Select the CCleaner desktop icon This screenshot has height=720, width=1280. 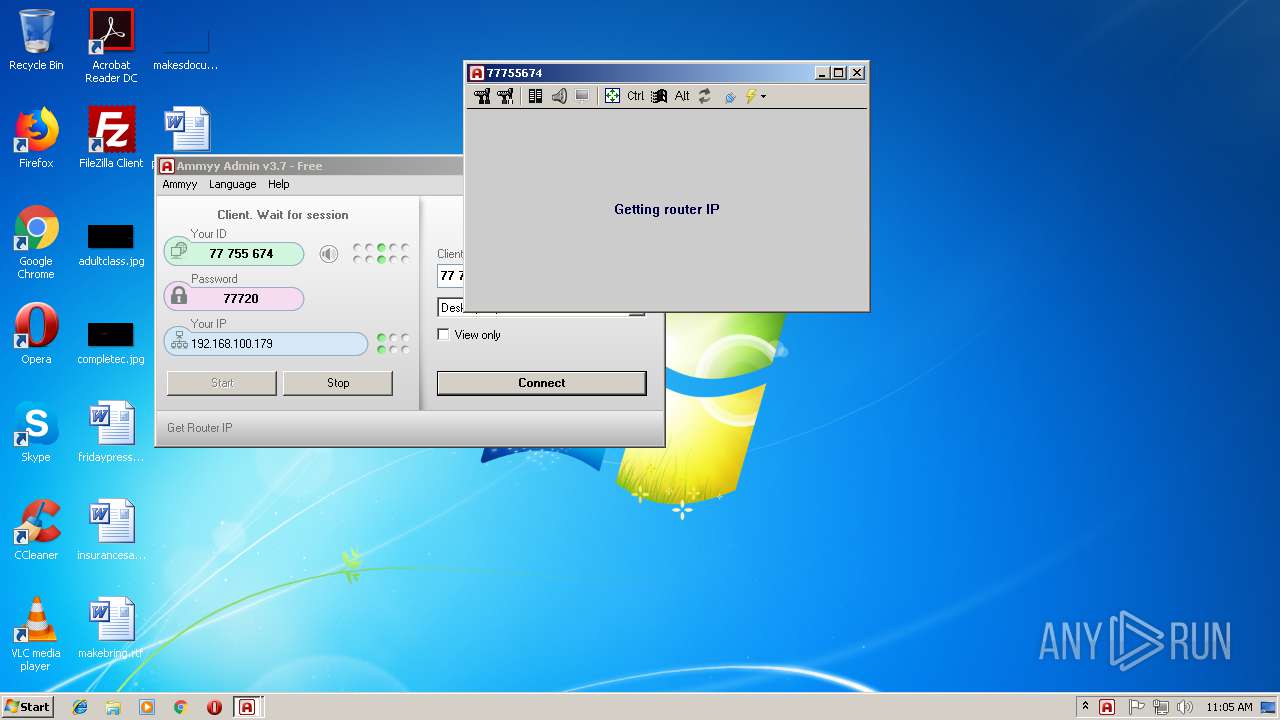pos(36,530)
